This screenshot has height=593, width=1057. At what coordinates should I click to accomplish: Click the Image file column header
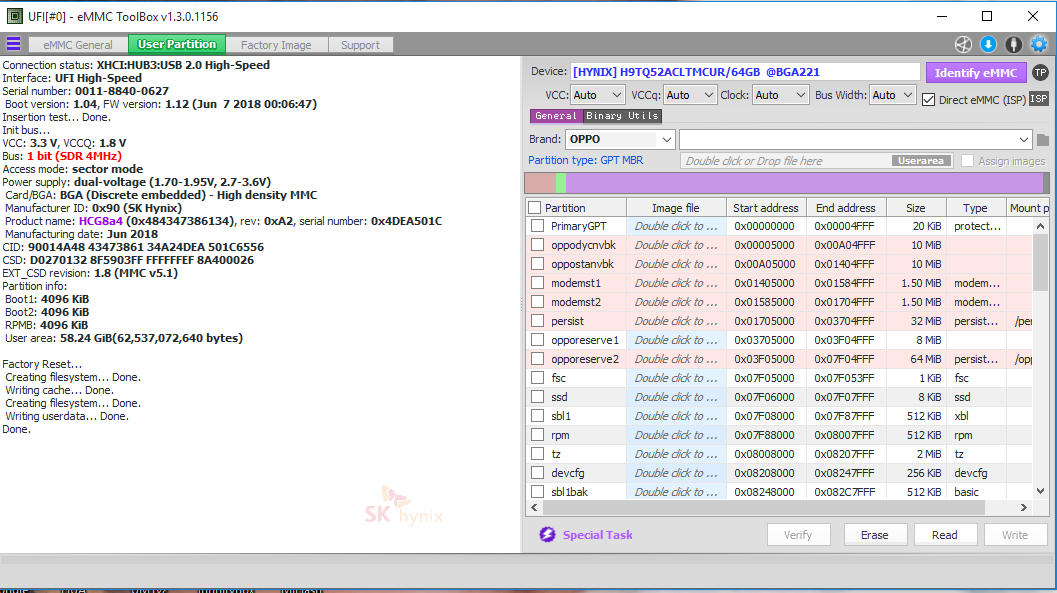pyautogui.click(x=675, y=208)
